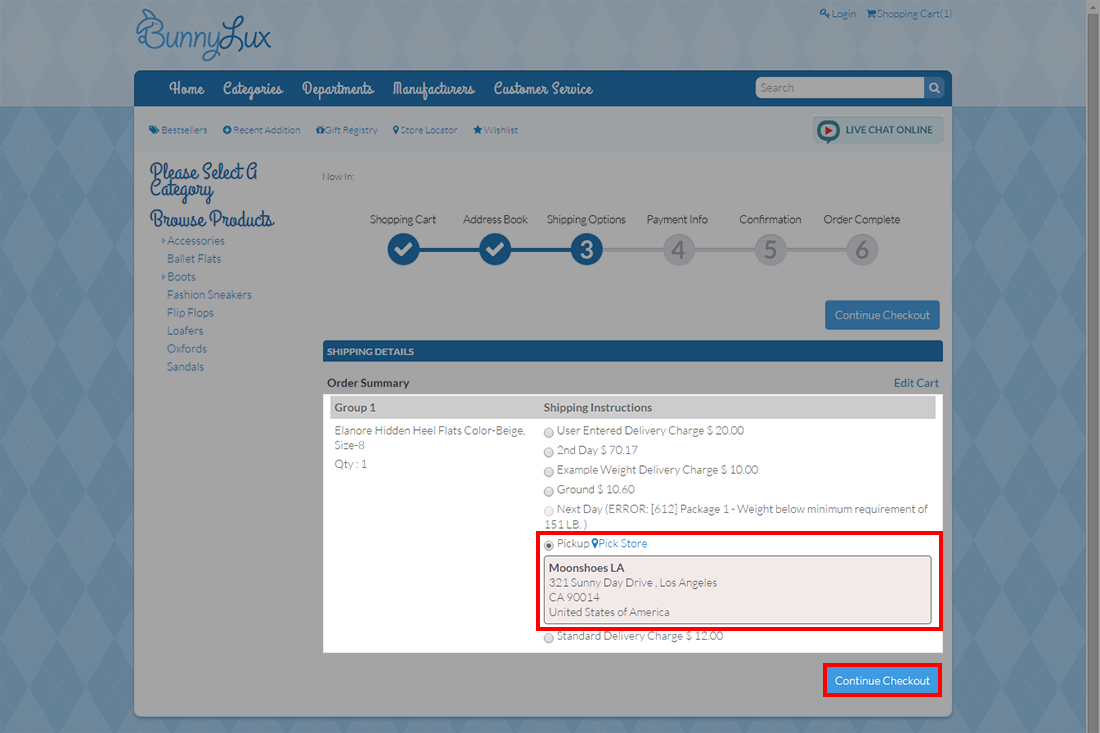Click the live chat play icon
Screen dimensions: 1100x733
point(828,130)
